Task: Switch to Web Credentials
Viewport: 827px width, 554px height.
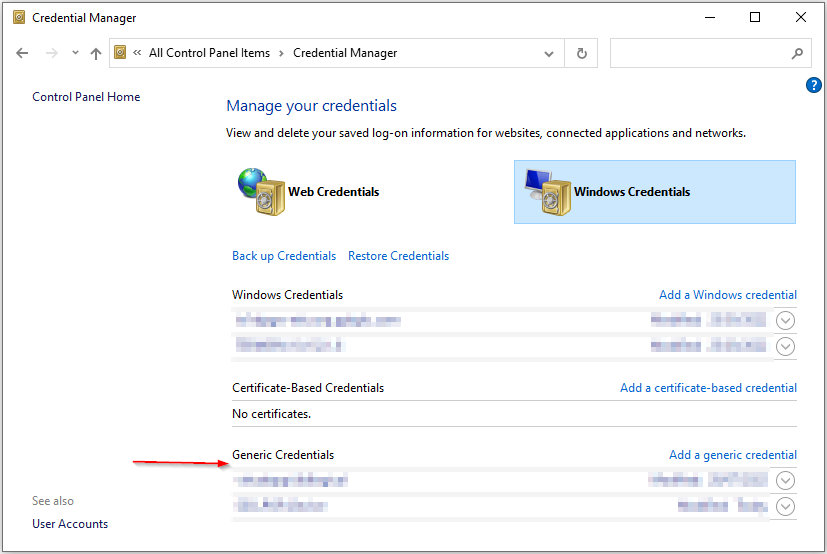Action: point(333,192)
